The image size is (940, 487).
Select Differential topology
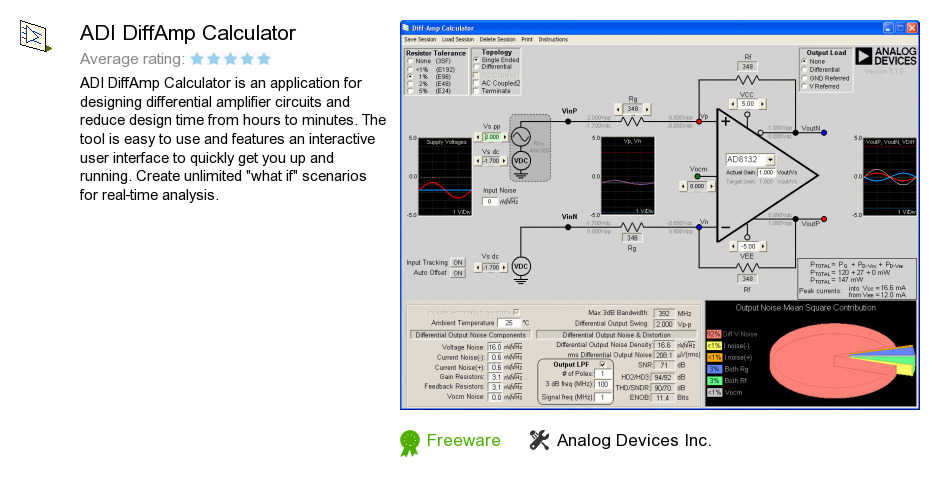coord(477,67)
